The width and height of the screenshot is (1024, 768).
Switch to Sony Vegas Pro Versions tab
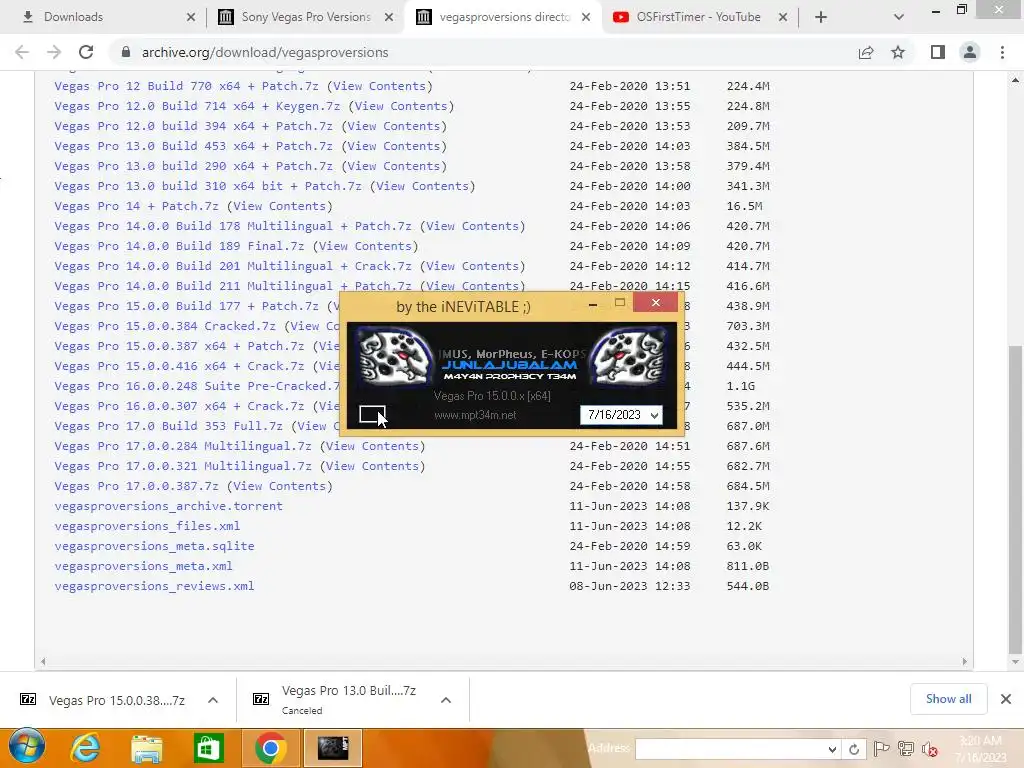[306, 17]
